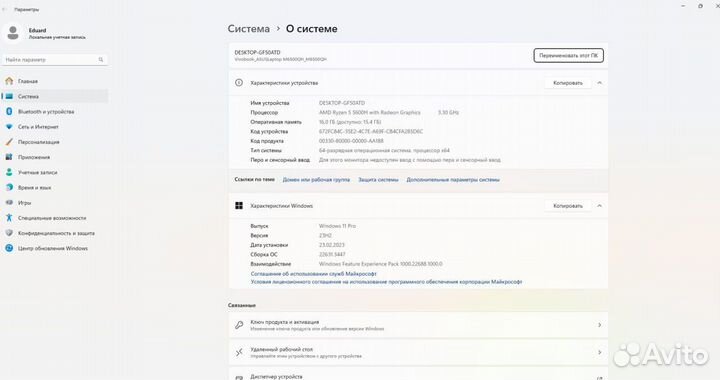This screenshot has width=720, height=380.
Task: Open Условия лицензионного соглашения Майкрософт link
Action: click(x=386, y=282)
